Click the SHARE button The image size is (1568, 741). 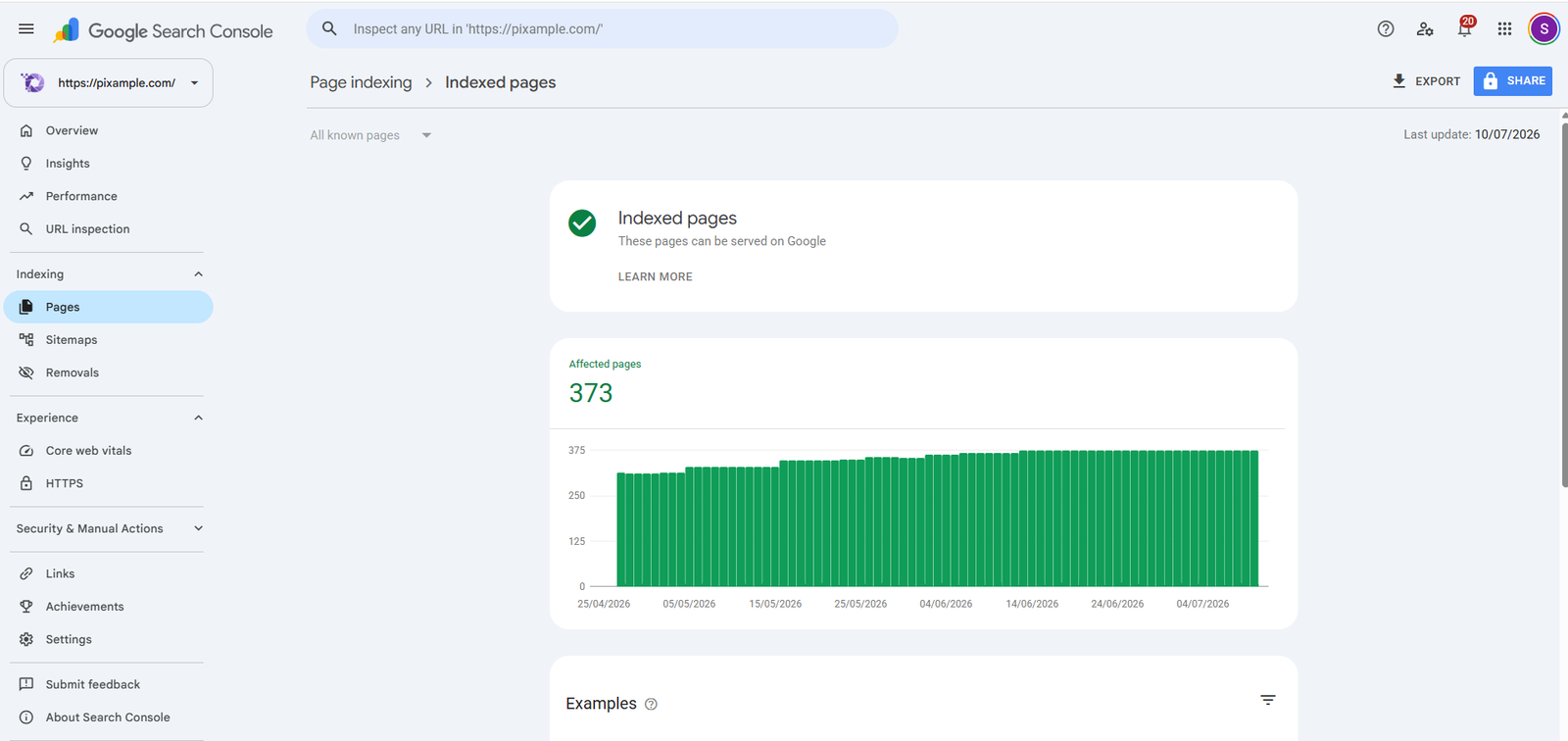[x=1513, y=80]
